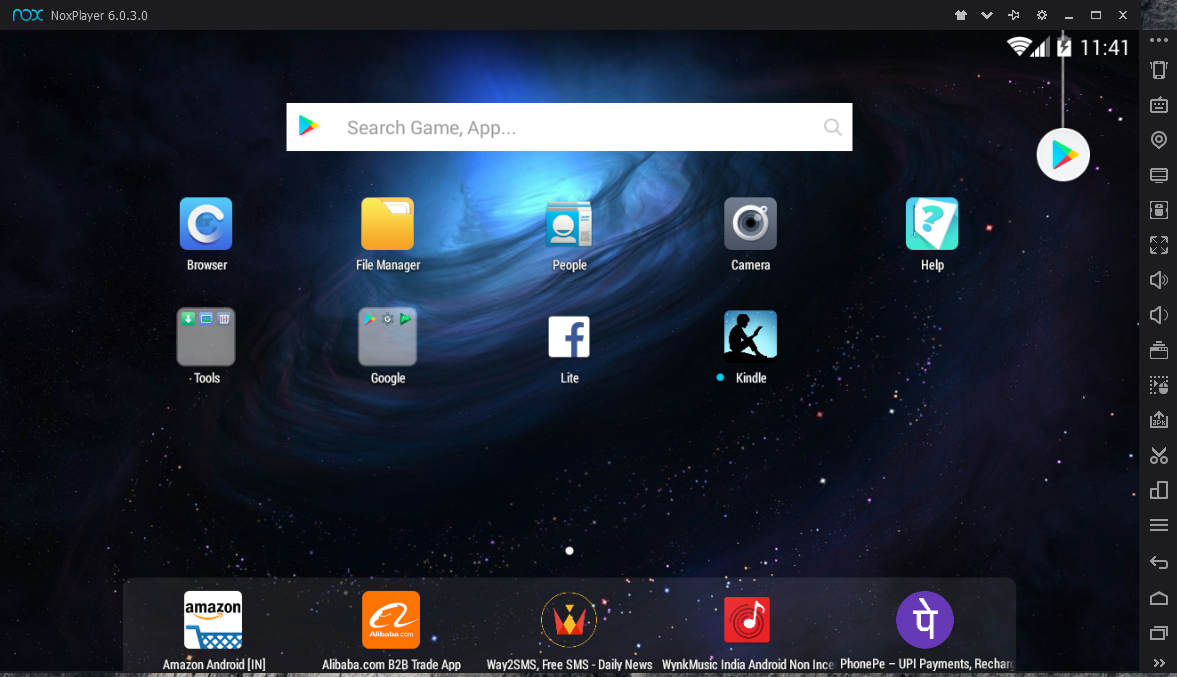Launch Amazon Android [IN] from dock
Viewport: 1177px width, 677px height.
click(x=213, y=620)
